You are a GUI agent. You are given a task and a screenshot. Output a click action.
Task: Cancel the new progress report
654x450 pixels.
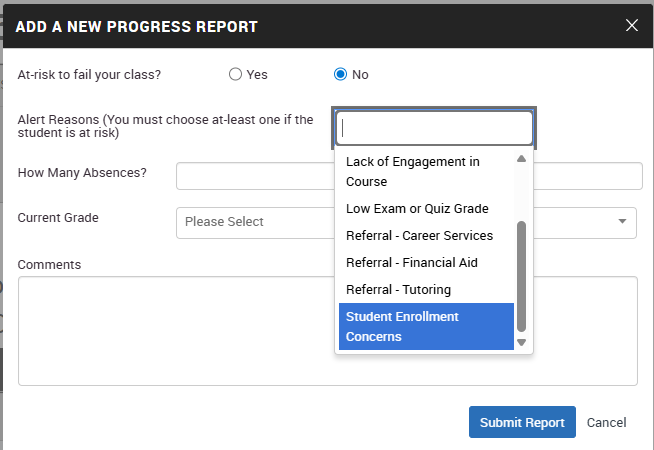607,422
